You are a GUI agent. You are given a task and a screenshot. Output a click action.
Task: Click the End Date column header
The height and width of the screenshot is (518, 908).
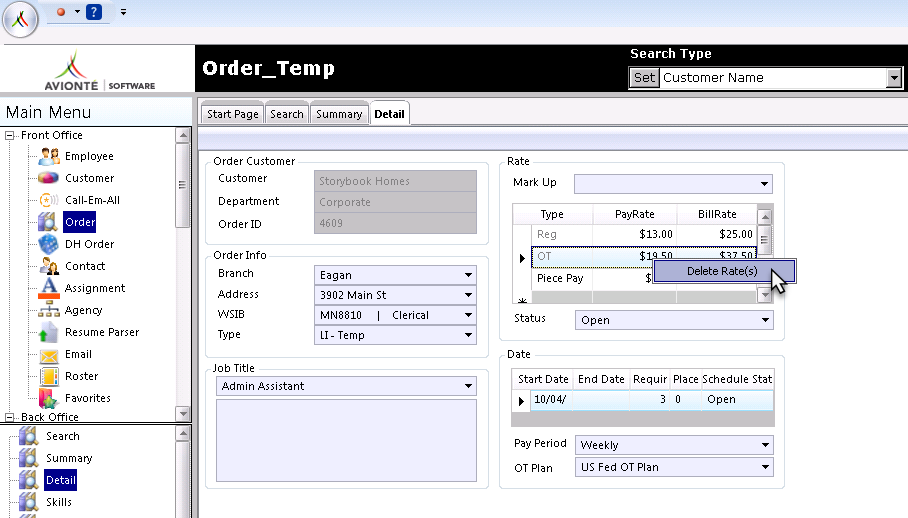pyautogui.click(x=601, y=379)
